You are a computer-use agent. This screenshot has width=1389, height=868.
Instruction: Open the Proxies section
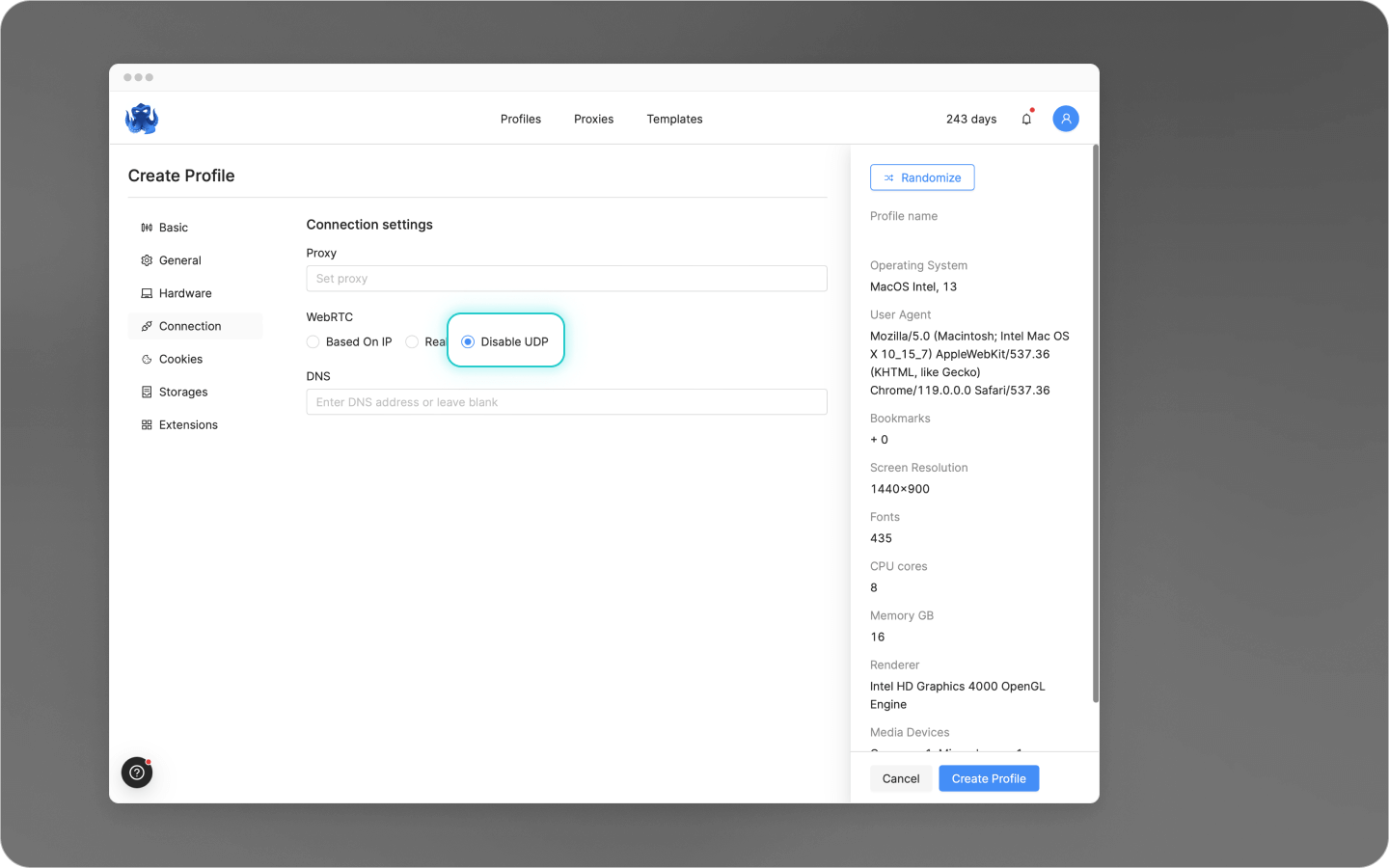coord(593,119)
